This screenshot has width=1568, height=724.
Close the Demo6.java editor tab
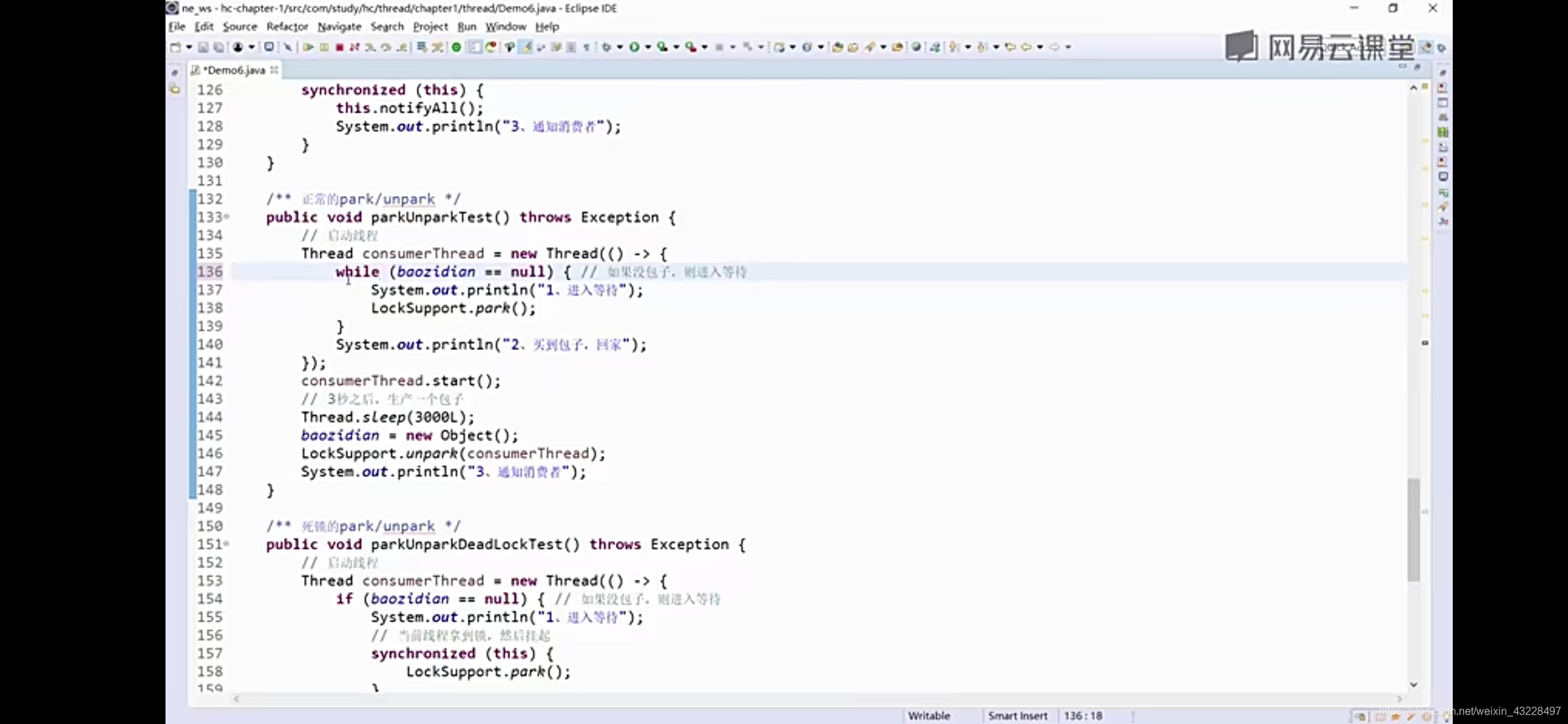click(x=274, y=70)
